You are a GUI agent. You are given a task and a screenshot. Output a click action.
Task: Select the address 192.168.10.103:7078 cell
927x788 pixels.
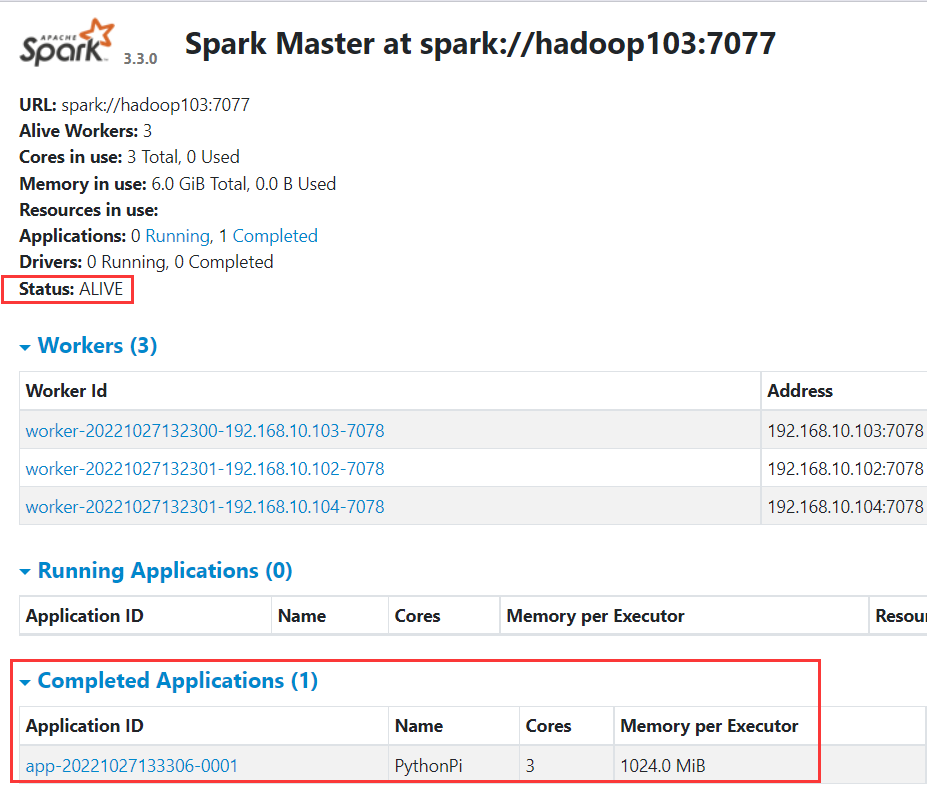[x=845, y=430]
